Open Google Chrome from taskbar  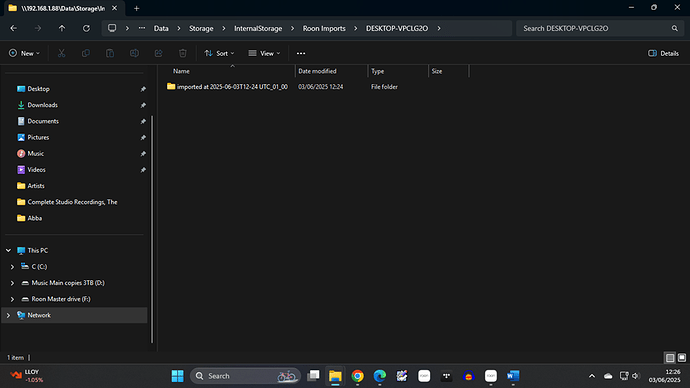click(x=357, y=376)
